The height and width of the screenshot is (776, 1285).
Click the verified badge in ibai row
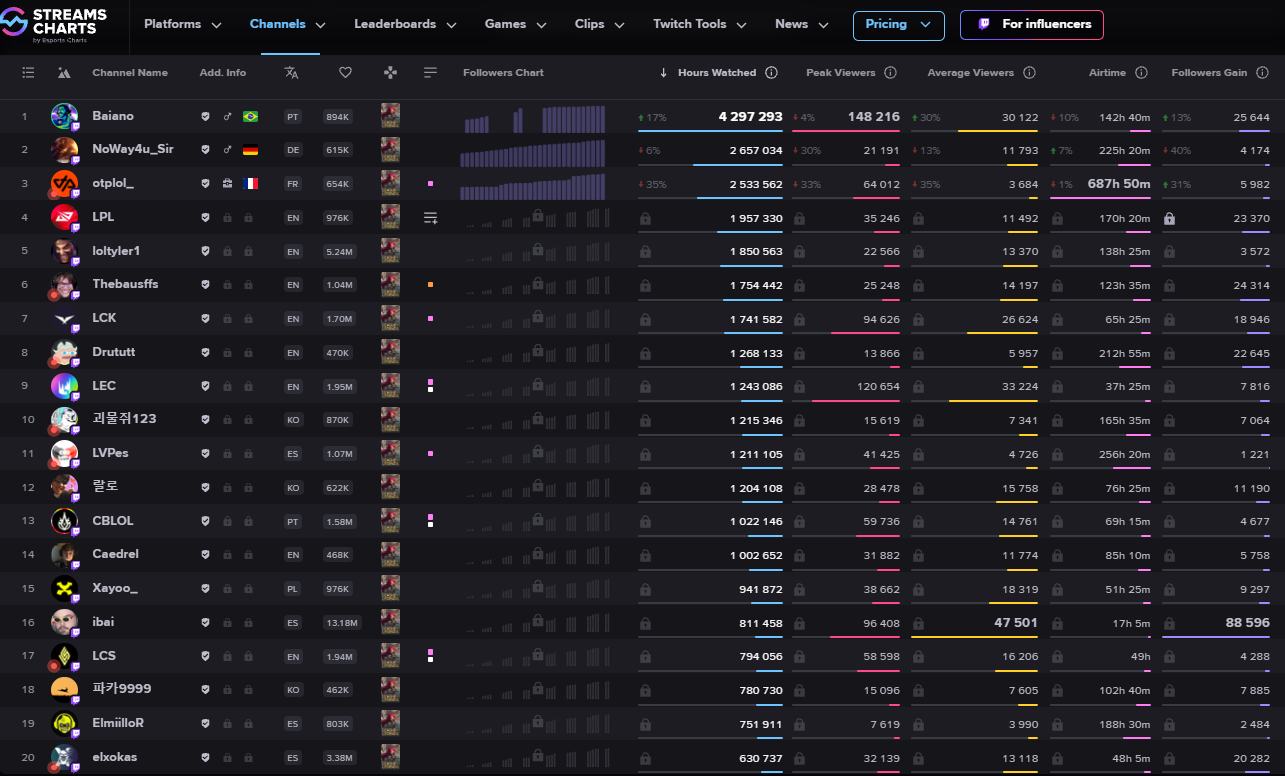click(205, 622)
